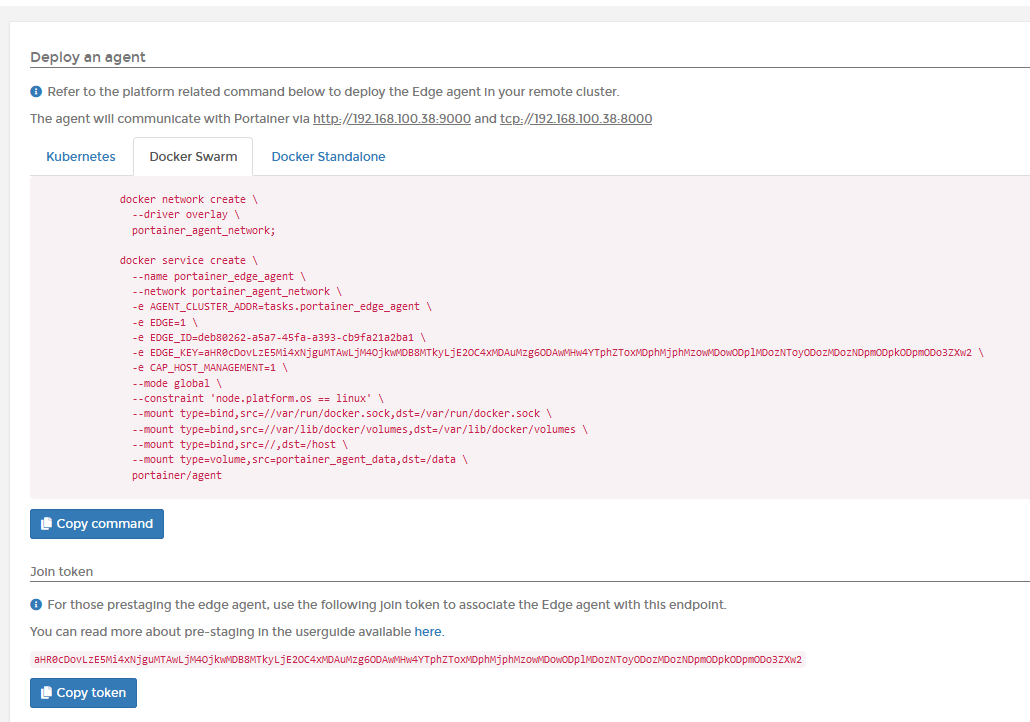Click the 'dst=/host' mount line
Screen dimensions: 1030x722
coord(240,444)
